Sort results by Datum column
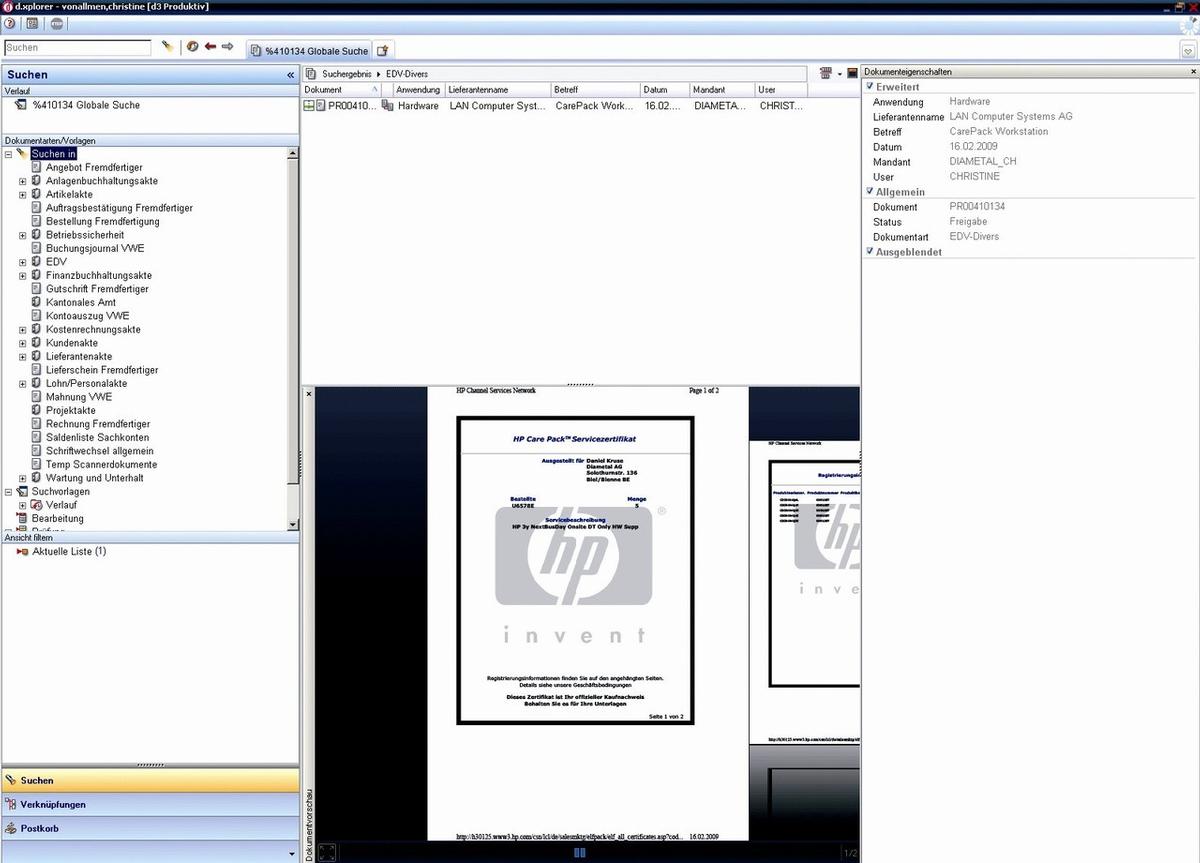1200x863 pixels. click(x=664, y=90)
